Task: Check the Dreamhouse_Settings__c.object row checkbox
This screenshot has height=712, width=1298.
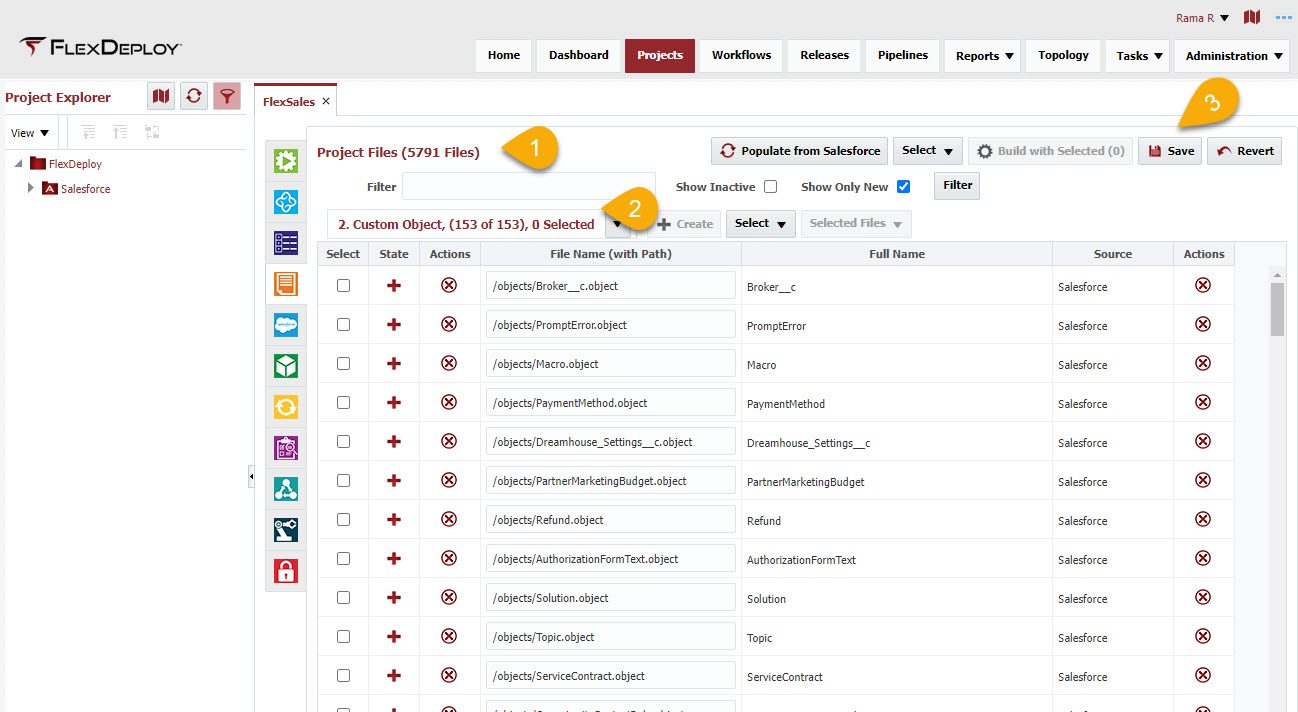Action: tap(343, 442)
